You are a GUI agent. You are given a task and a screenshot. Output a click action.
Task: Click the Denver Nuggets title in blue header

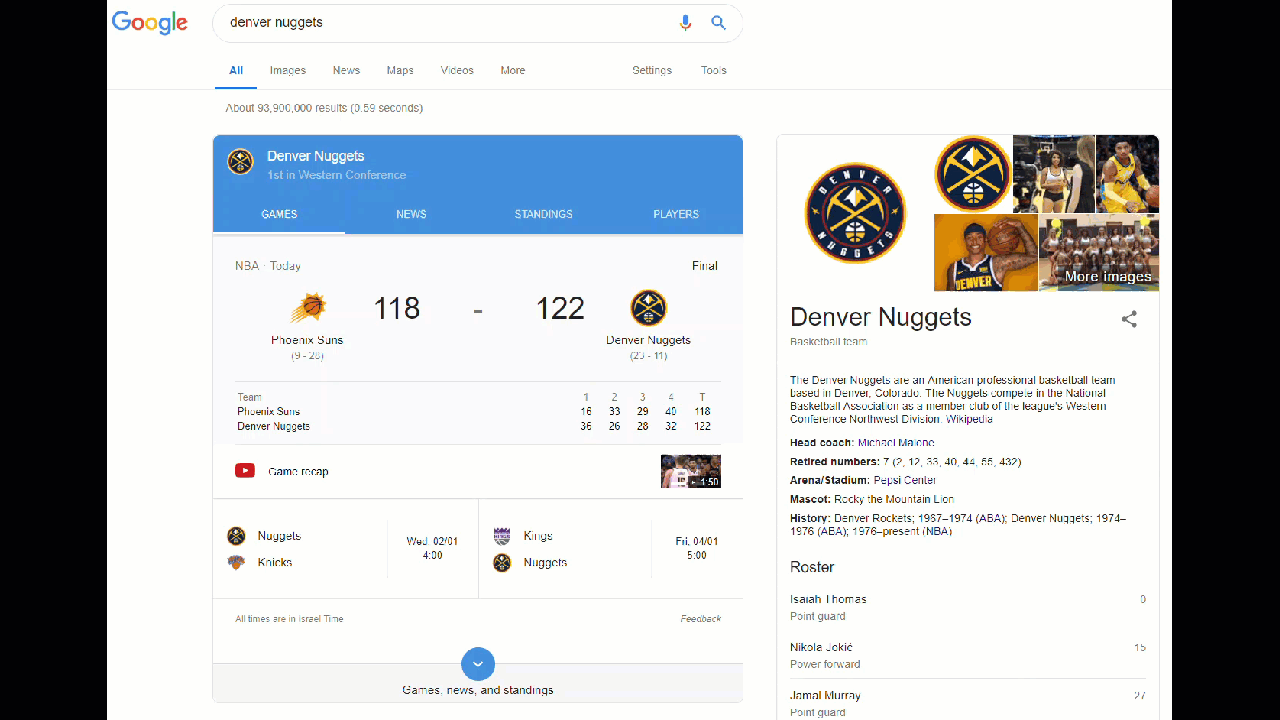pos(315,156)
